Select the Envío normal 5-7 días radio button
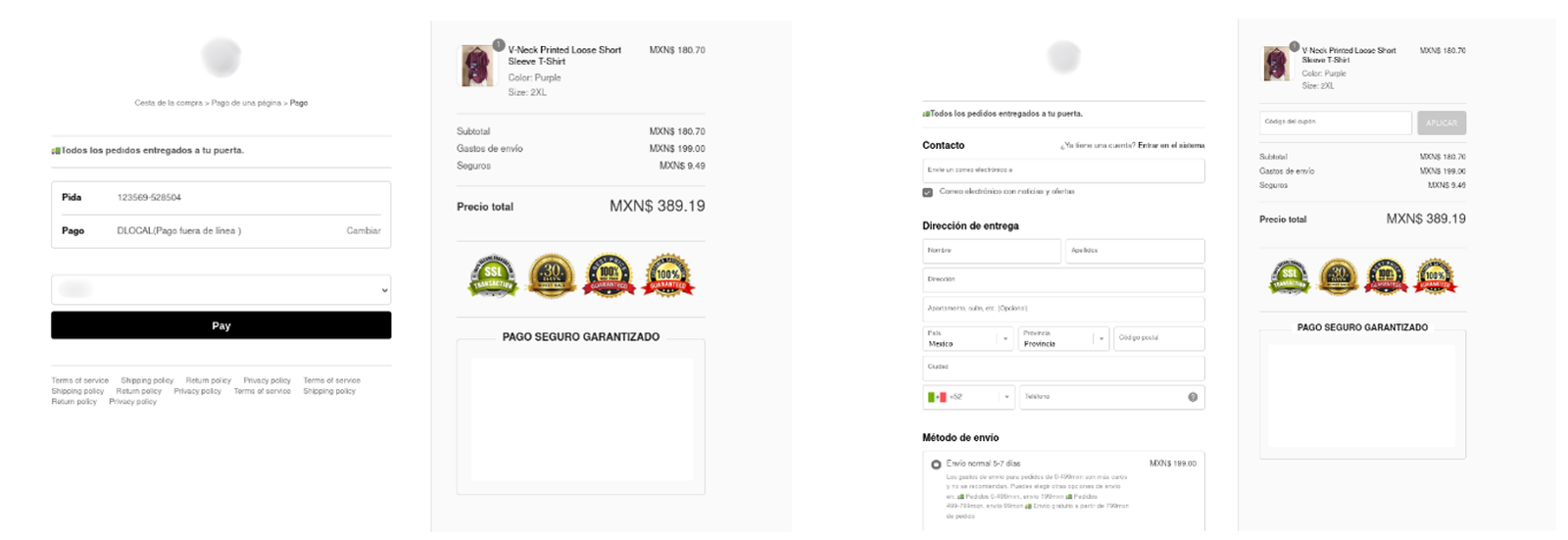Image resolution: width=1568 pixels, height=540 pixels. pos(936,465)
